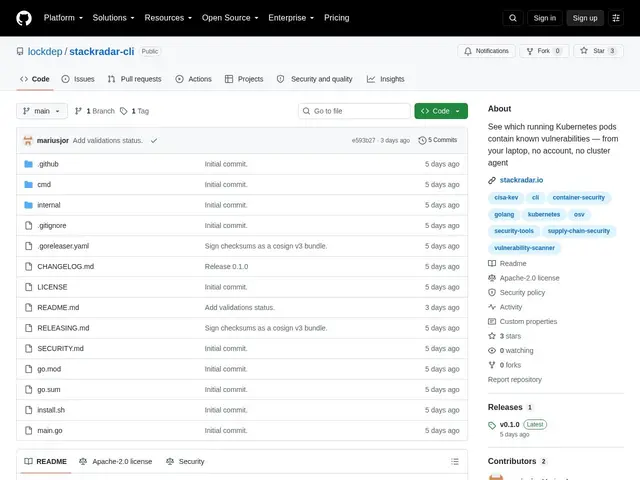Select the Security tab under README
This screenshot has height=480, width=640.
pos(185,462)
